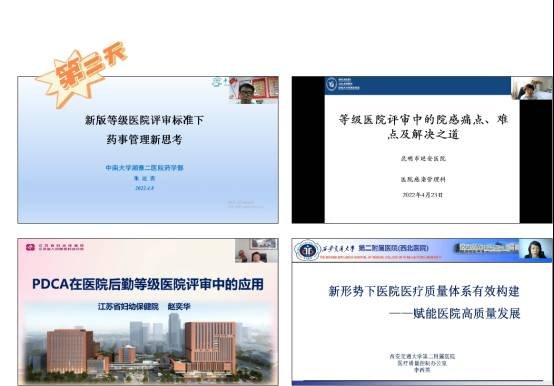Click the blue circular logo in Kunming slide header
The height and width of the screenshot is (386, 554).
coord(331,84)
